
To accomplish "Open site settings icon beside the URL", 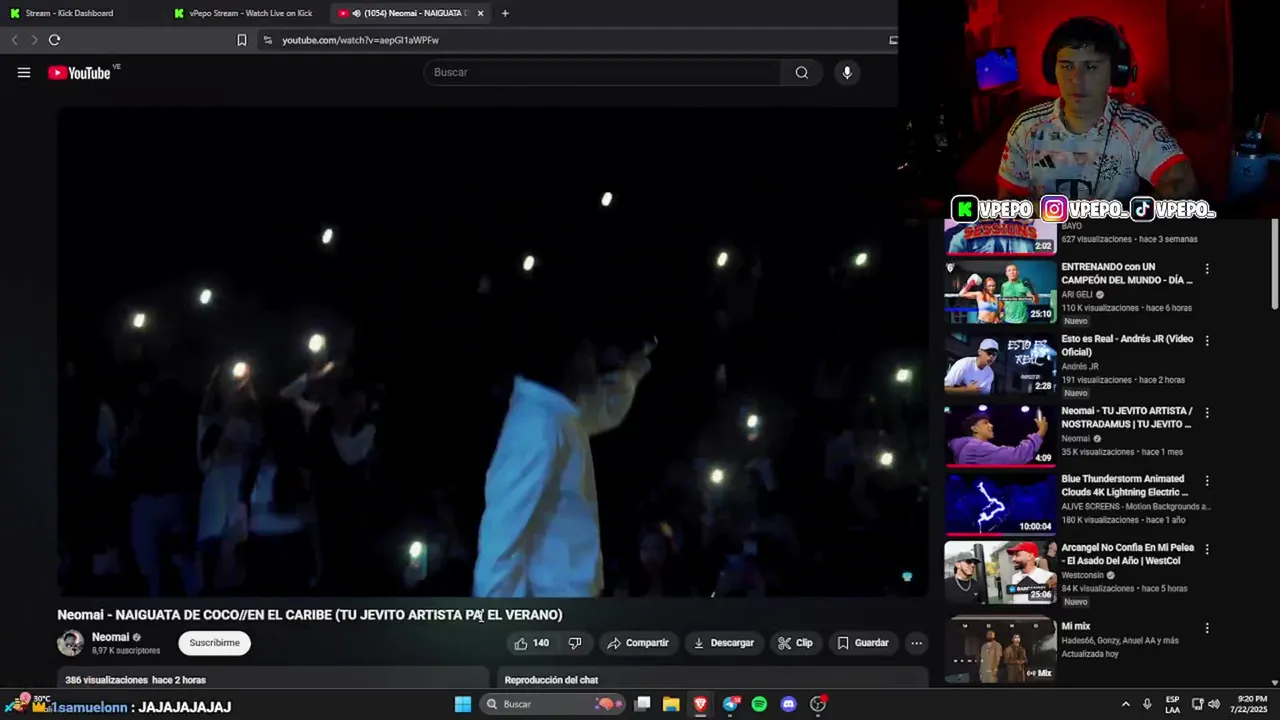I will click(267, 40).
